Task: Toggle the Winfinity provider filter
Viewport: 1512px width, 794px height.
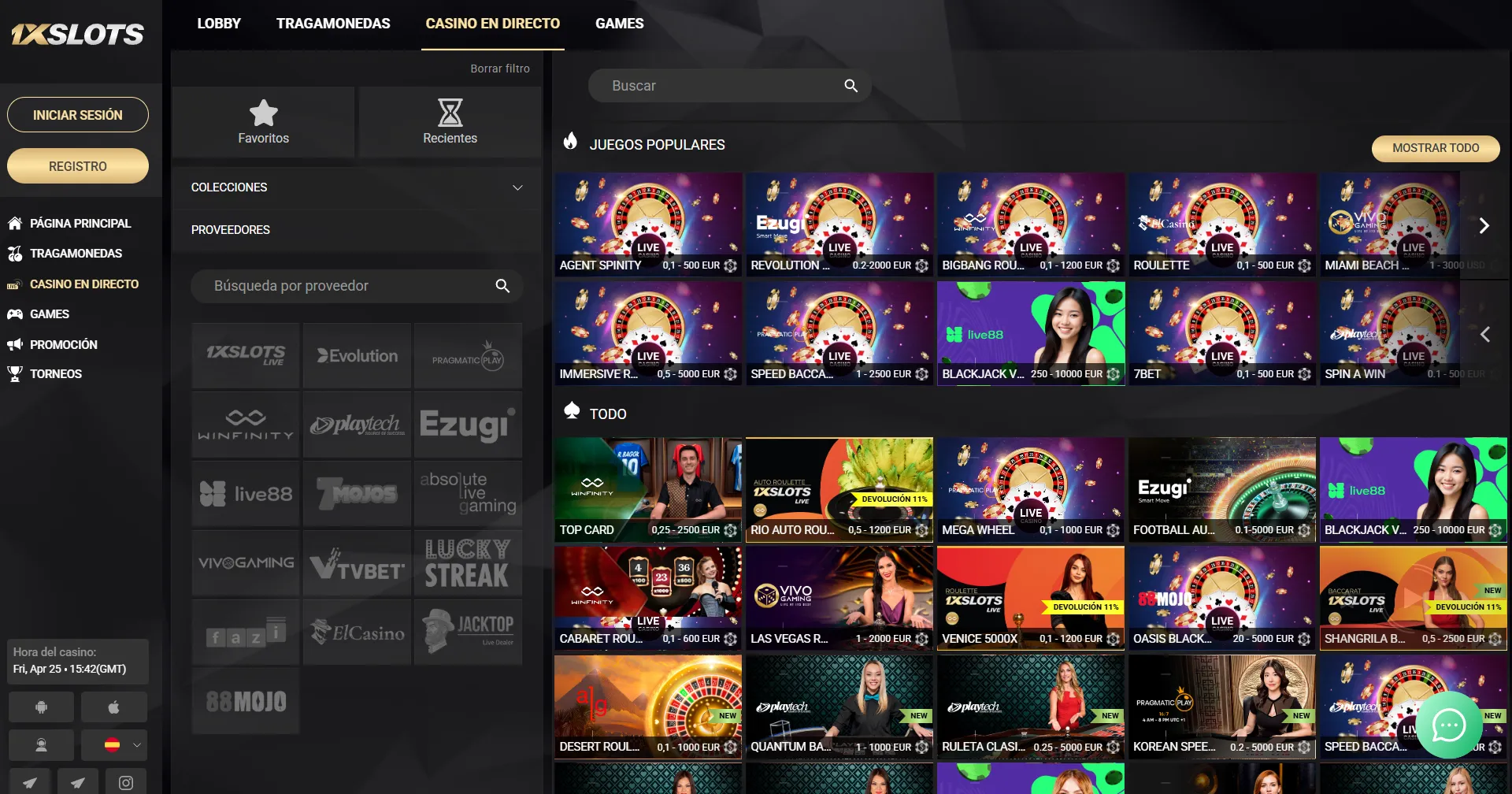Action: point(246,425)
